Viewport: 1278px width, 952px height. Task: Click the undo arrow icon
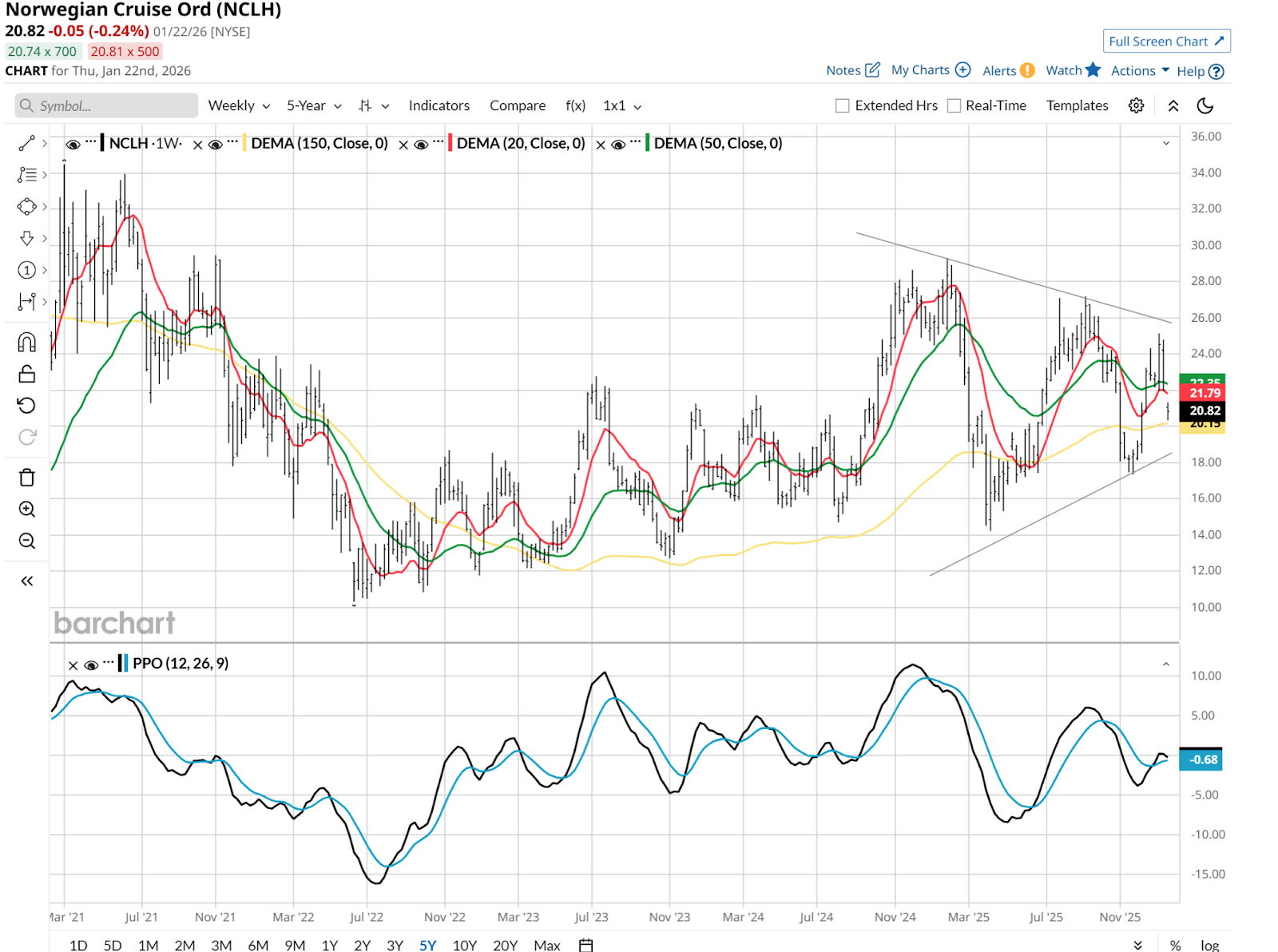[26, 406]
